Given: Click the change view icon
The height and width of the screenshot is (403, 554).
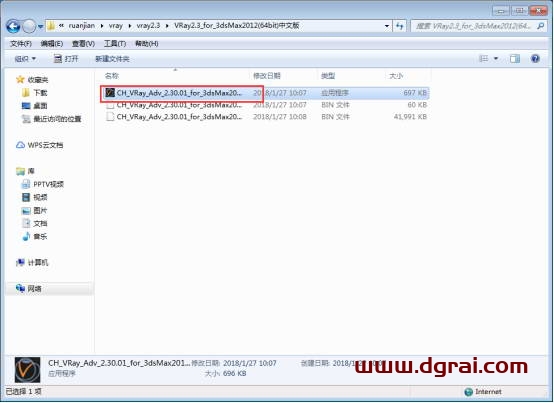Looking at the screenshot, I should tap(483, 59).
